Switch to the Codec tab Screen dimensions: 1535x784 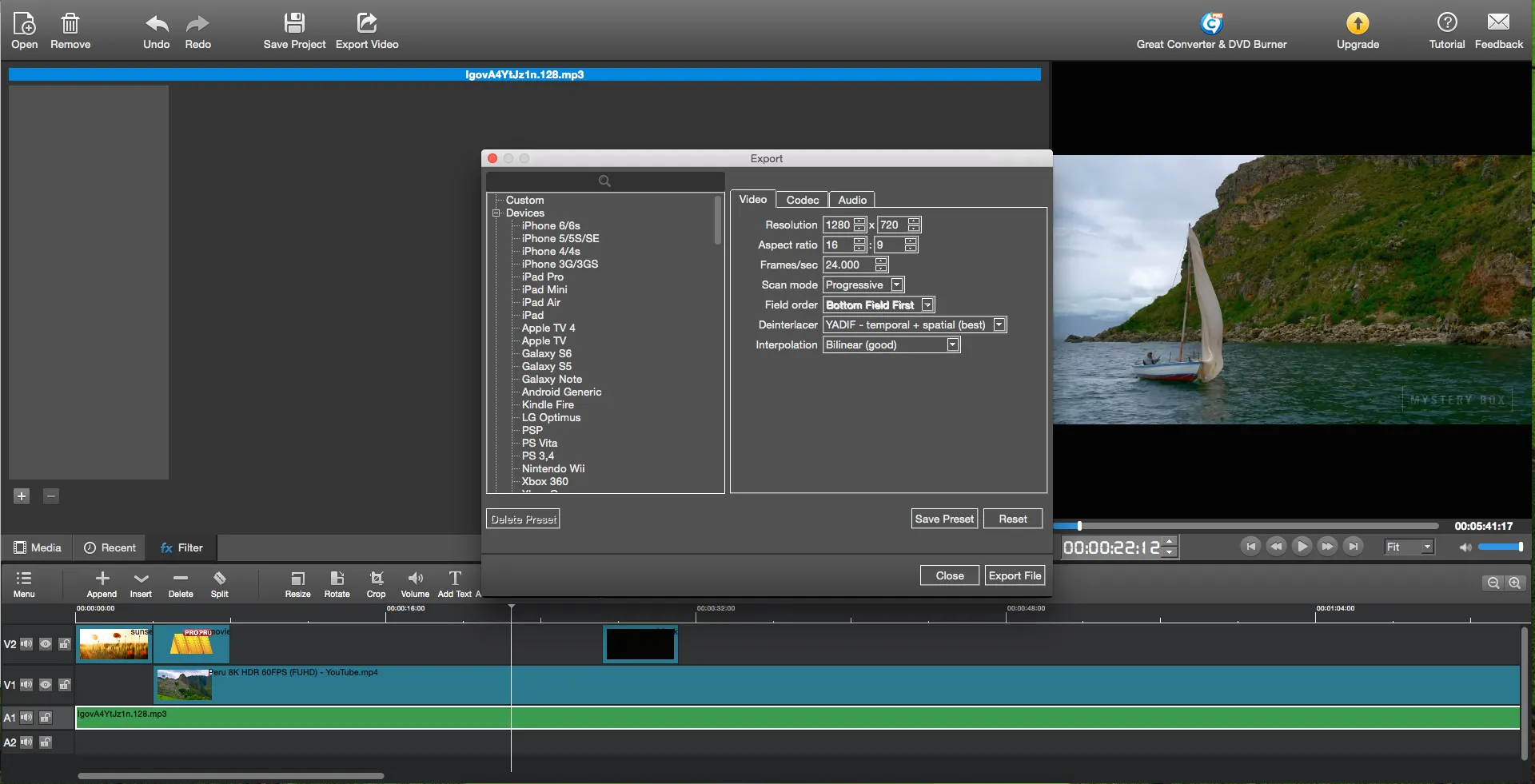coord(802,200)
